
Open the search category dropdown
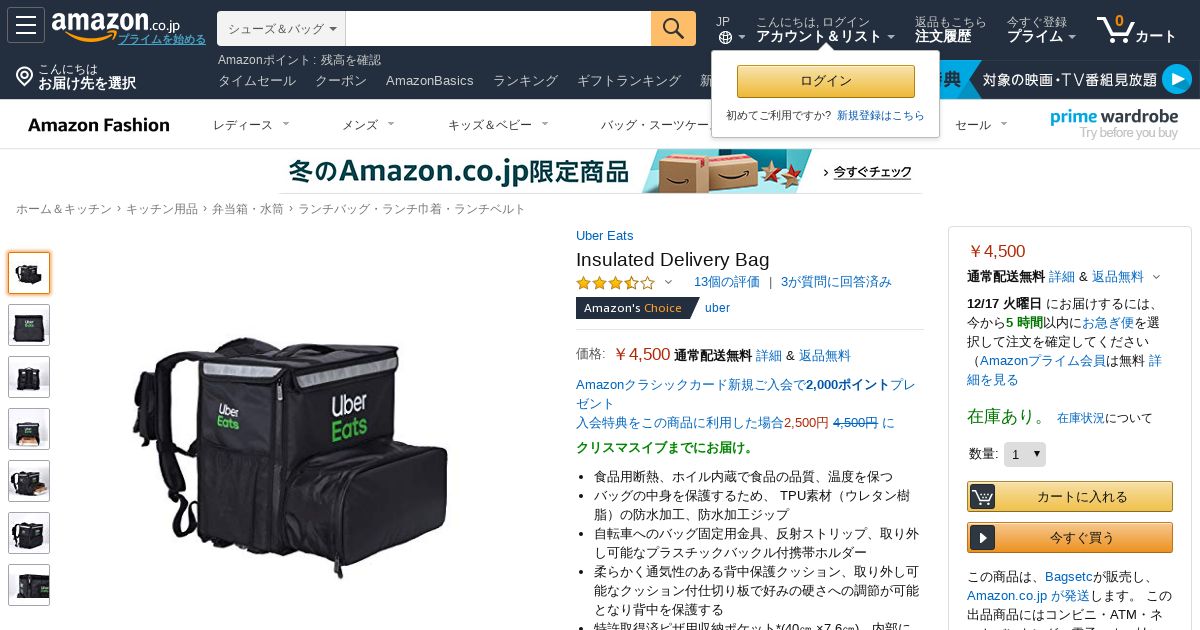tap(281, 28)
